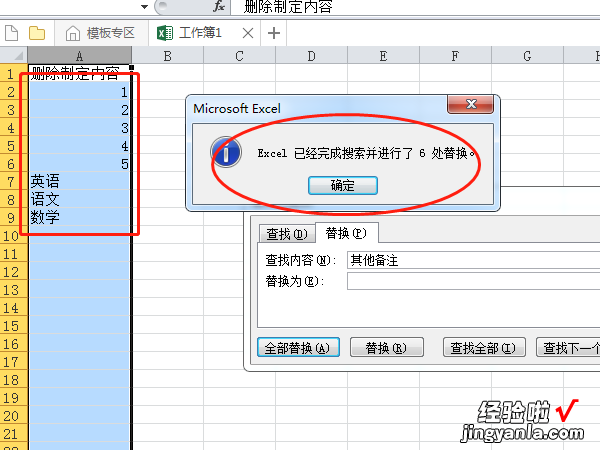This screenshot has width=600, height=450.
Task: Select the column D header
Action: [311, 56]
